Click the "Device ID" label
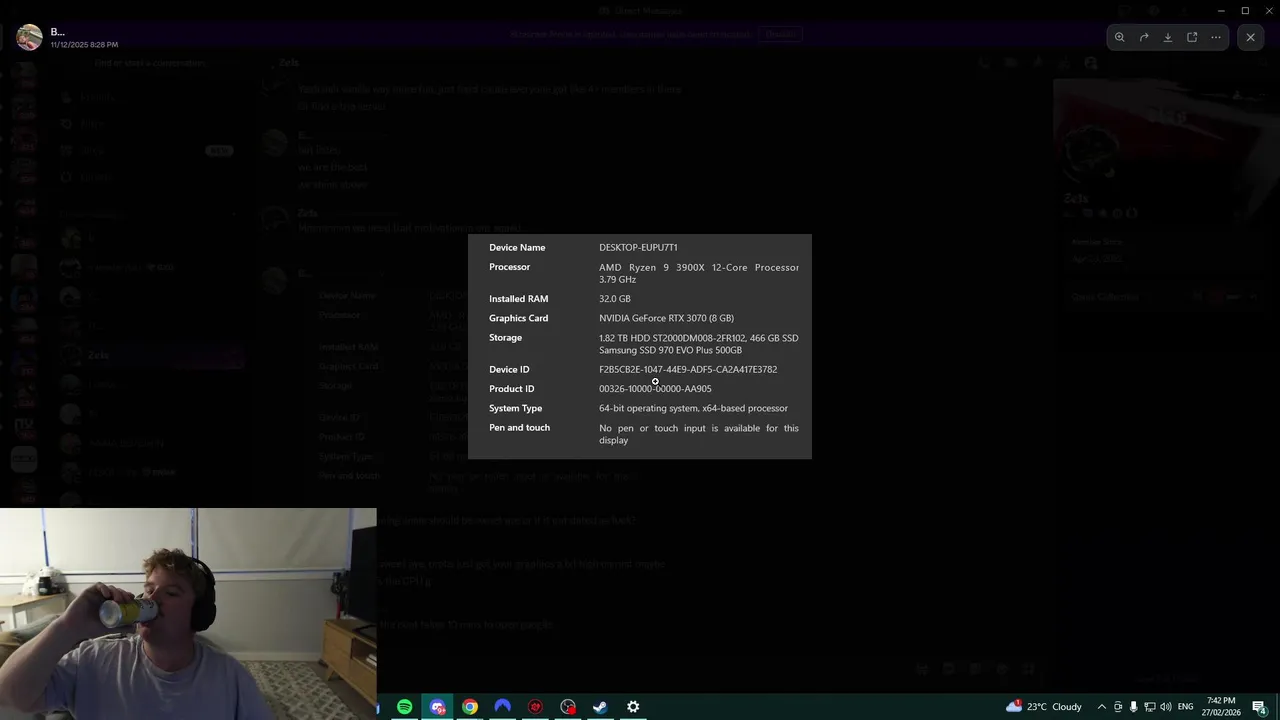This screenshot has width=1280, height=720. (509, 370)
